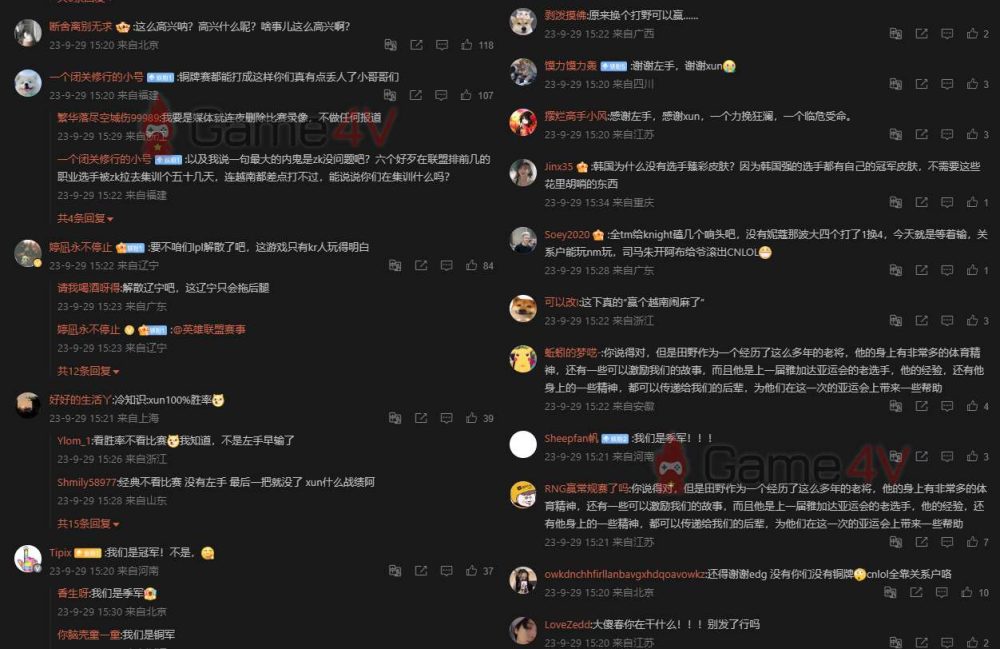Translate LoveZedd's comment
This screenshot has width=1000, height=649.
coord(895,642)
